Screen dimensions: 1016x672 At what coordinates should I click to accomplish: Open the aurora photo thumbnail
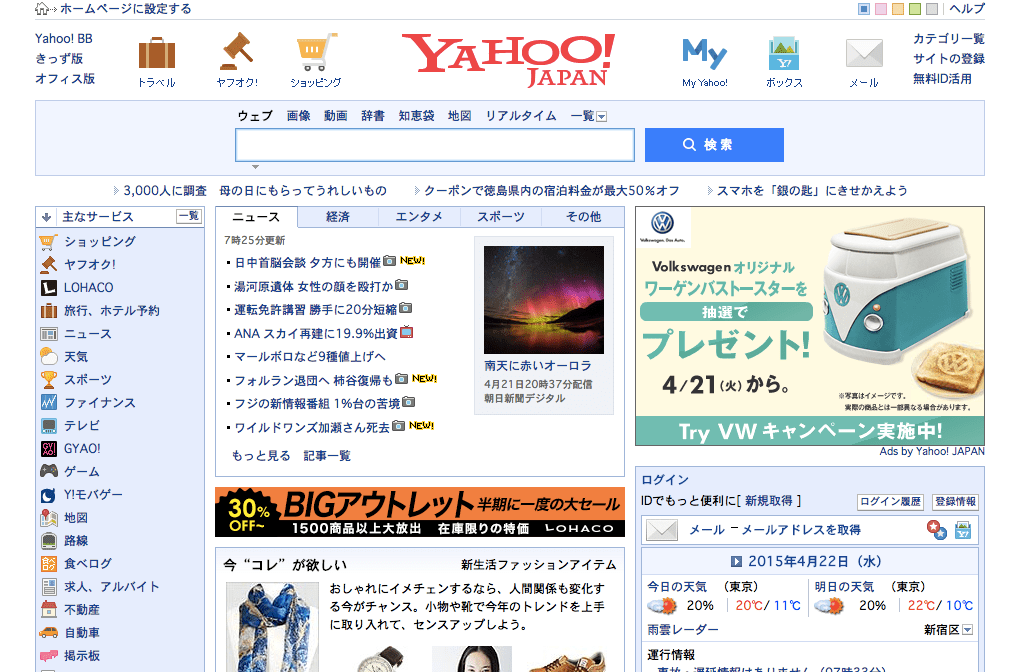[x=544, y=299]
